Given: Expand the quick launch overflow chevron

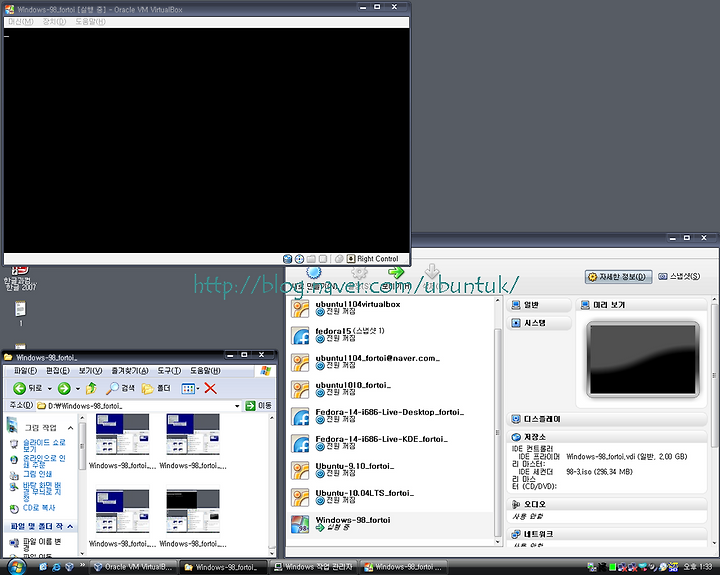Looking at the screenshot, I should pos(83,565).
